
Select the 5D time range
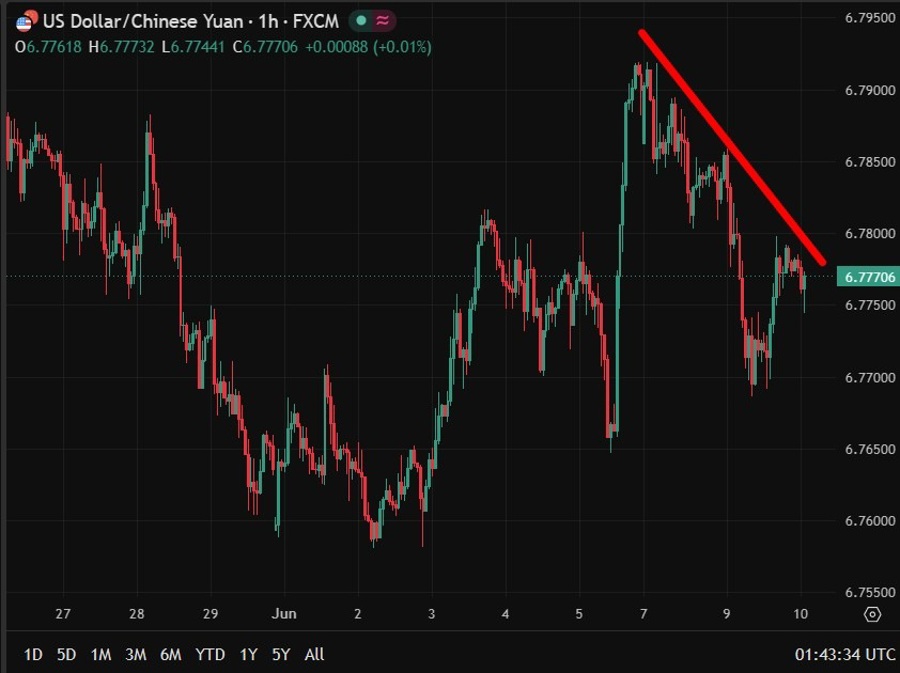[x=66, y=654]
